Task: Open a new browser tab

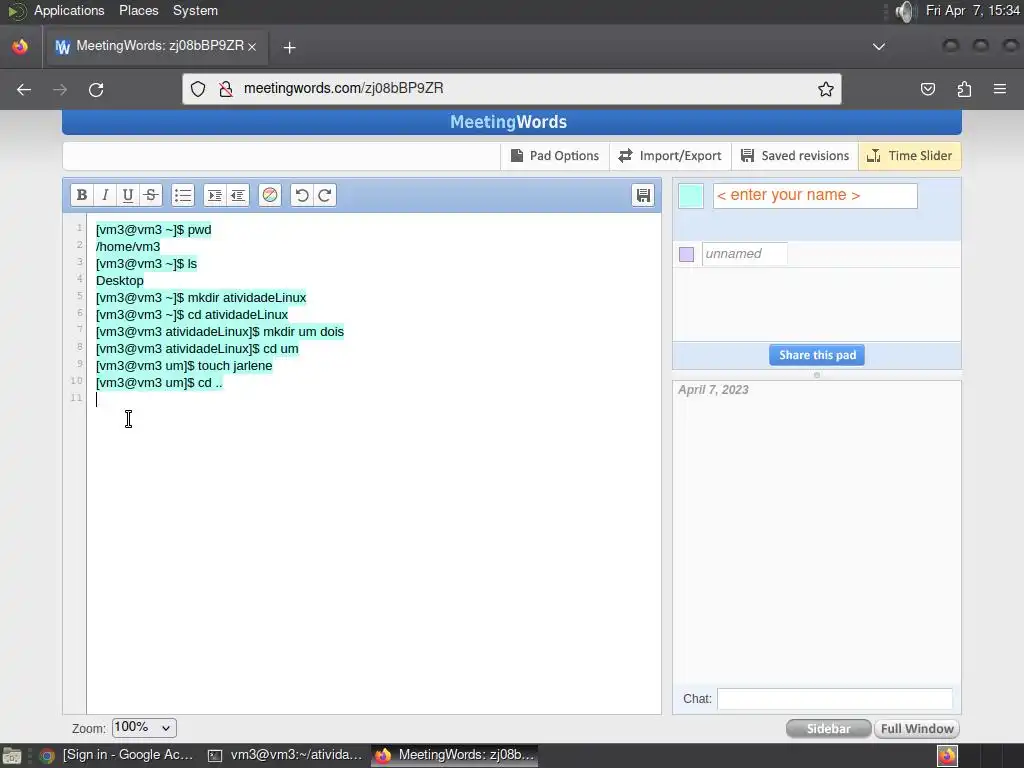Action: [x=289, y=48]
